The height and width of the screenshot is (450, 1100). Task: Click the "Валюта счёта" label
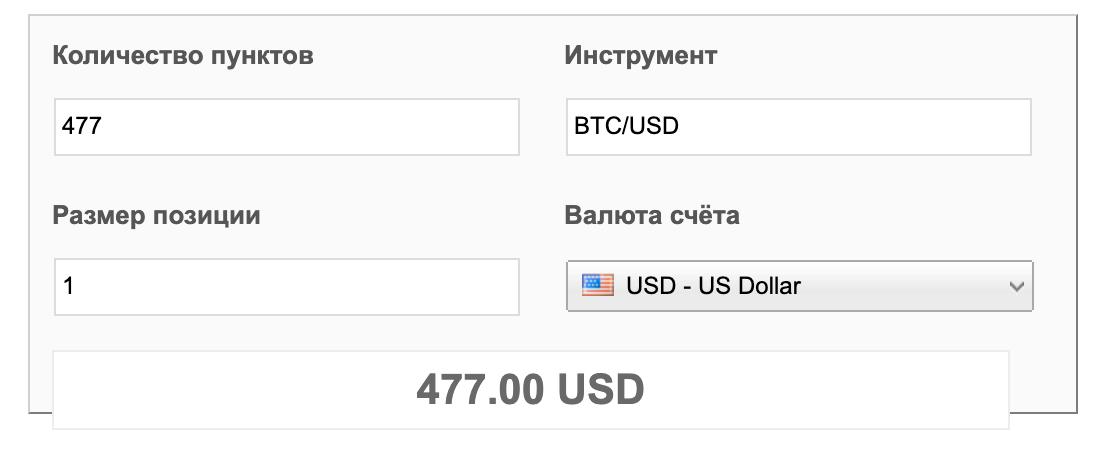652,215
